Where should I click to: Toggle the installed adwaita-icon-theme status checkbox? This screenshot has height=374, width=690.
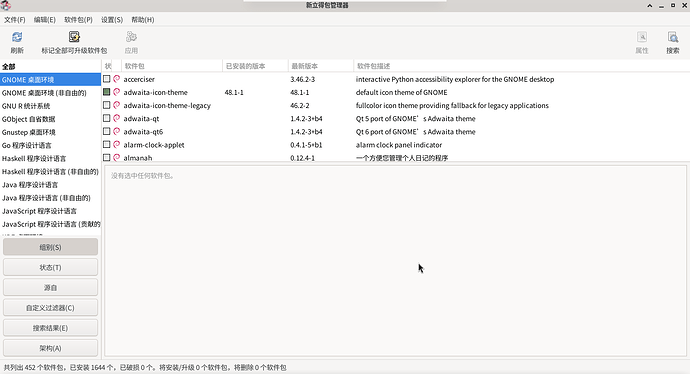pyautogui.click(x=106, y=92)
